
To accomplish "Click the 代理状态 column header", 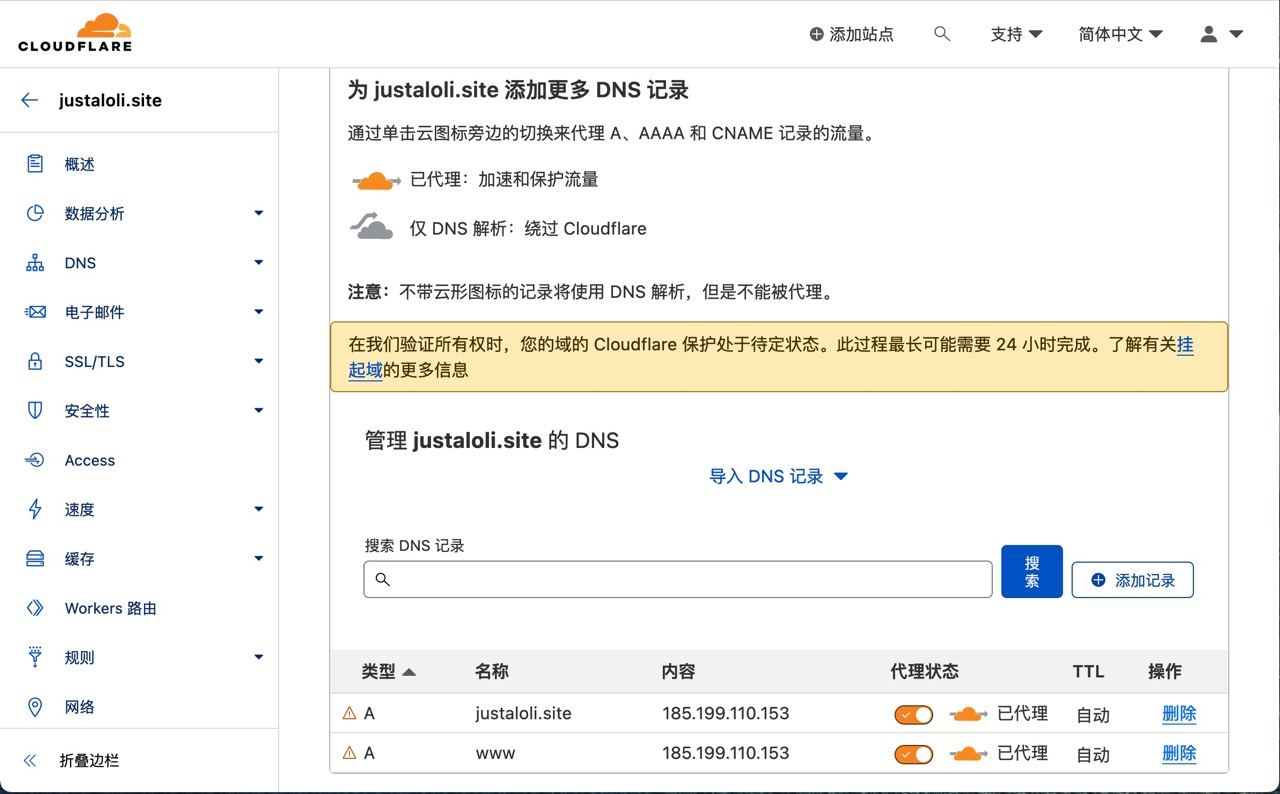I will pyautogui.click(x=925, y=672).
